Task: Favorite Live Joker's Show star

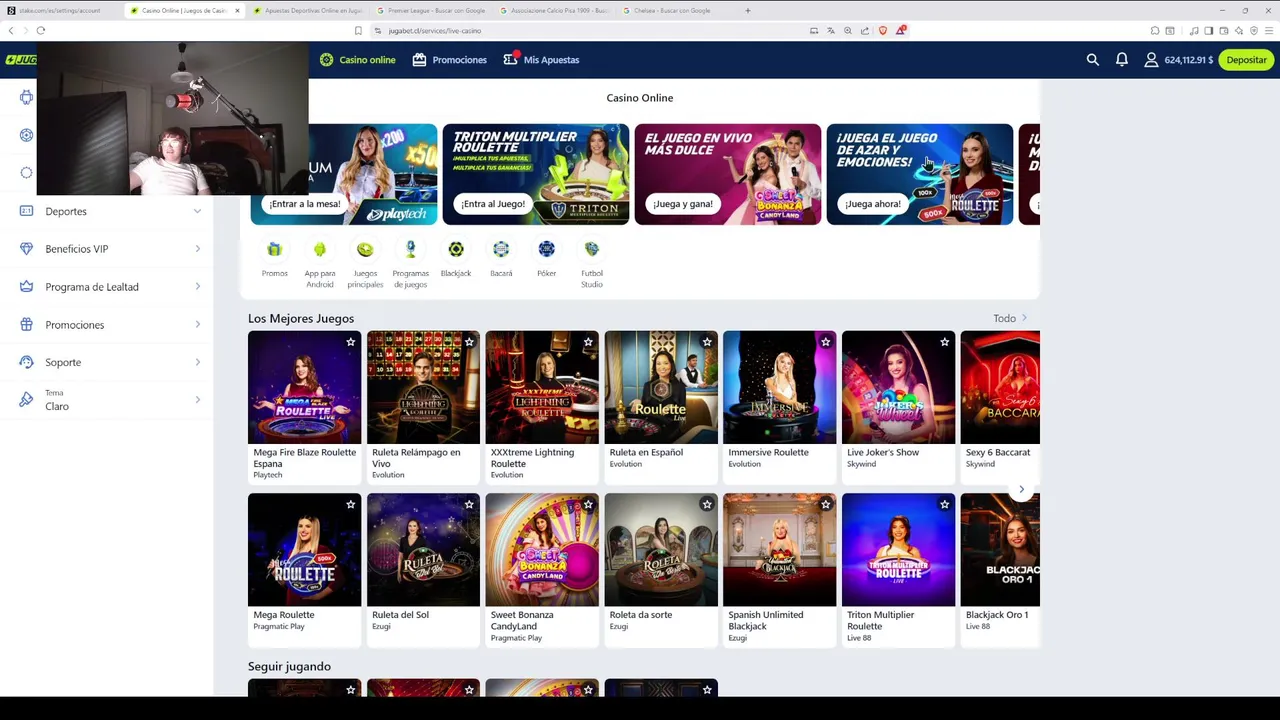Action: tap(944, 342)
